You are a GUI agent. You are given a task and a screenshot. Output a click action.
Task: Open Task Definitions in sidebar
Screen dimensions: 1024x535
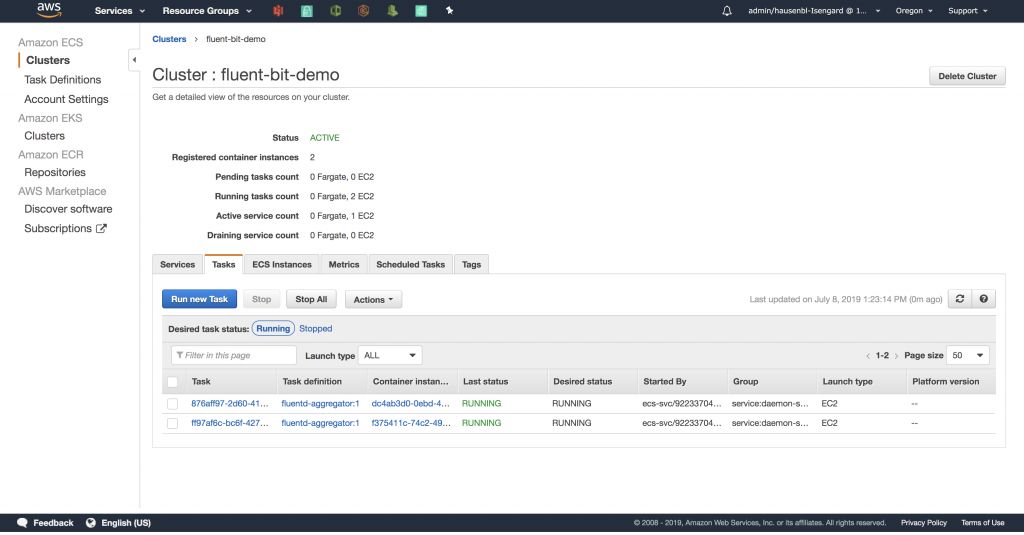tap(63, 80)
